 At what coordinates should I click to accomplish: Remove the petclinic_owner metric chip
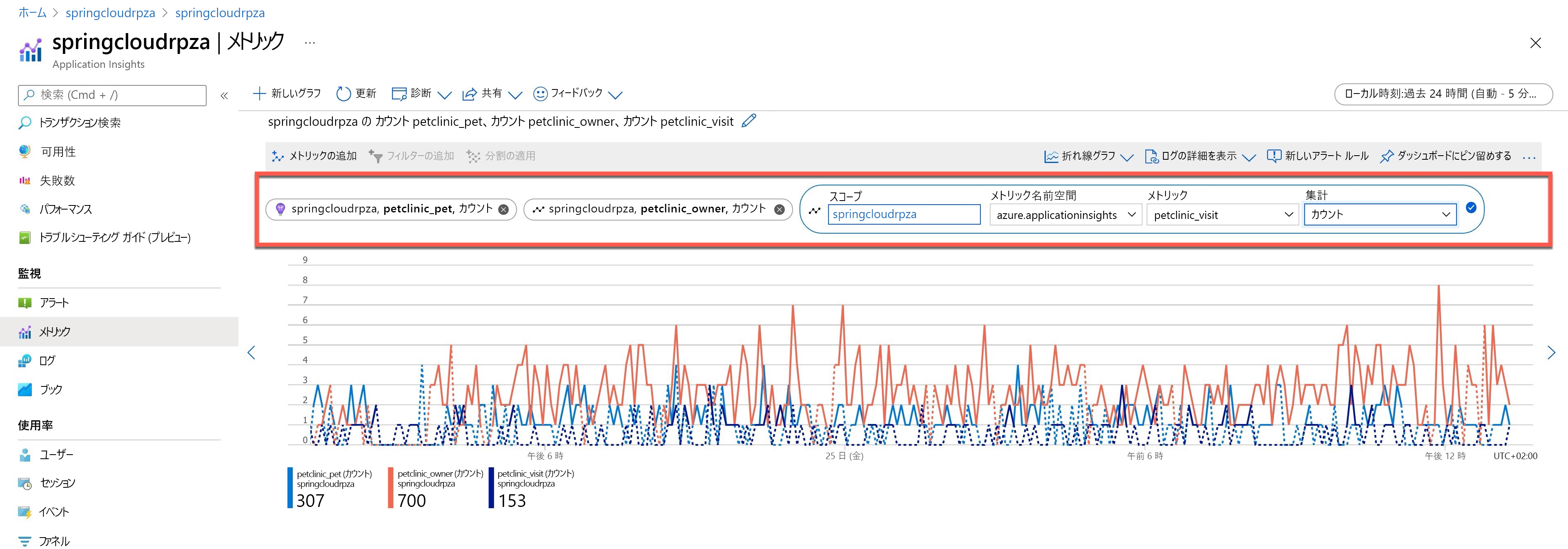(x=779, y=210)
